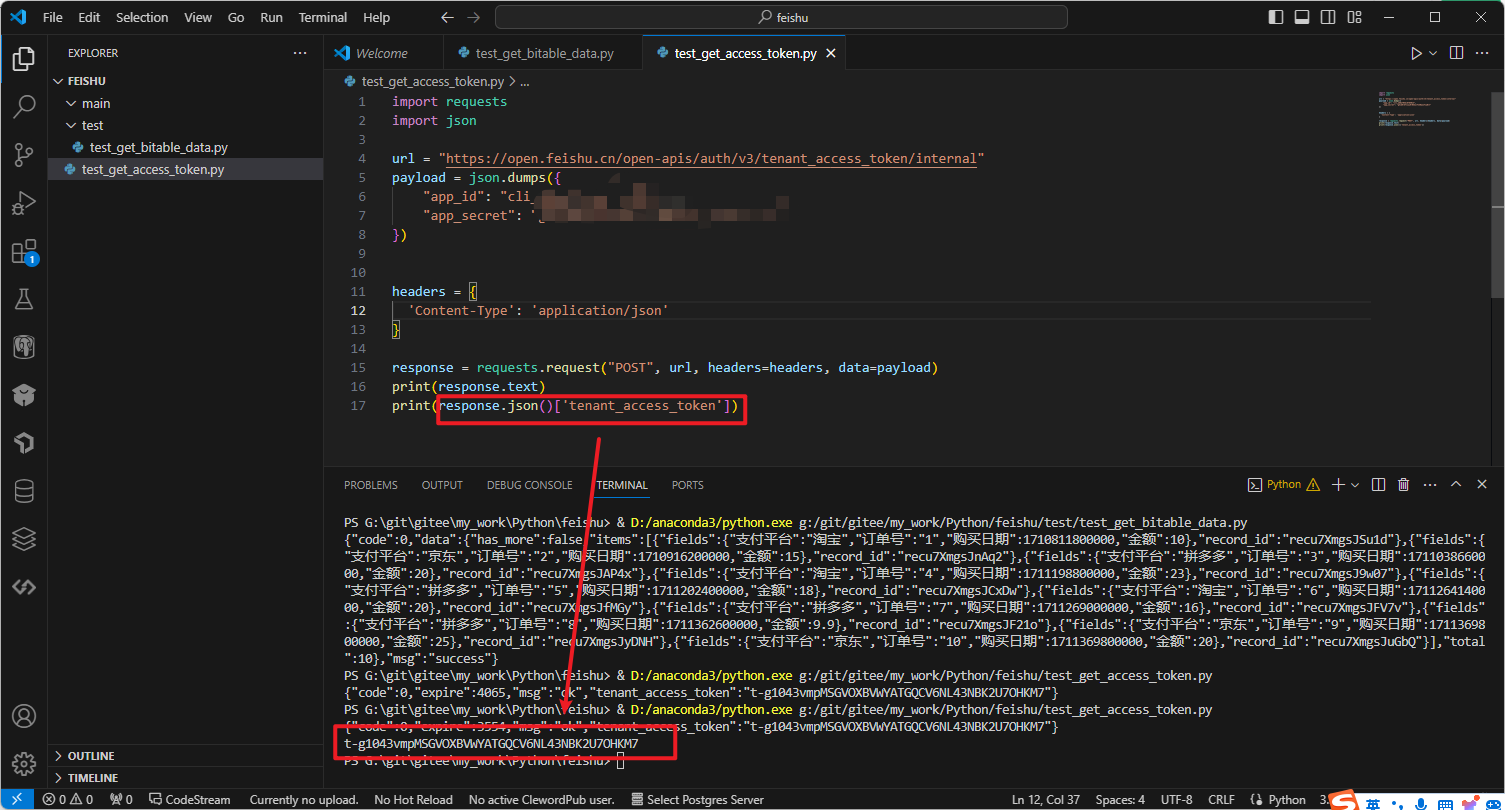Open the Run button dropdown arrow
The width and height of the screenshot is (1505, 810).
[1433, 53]
